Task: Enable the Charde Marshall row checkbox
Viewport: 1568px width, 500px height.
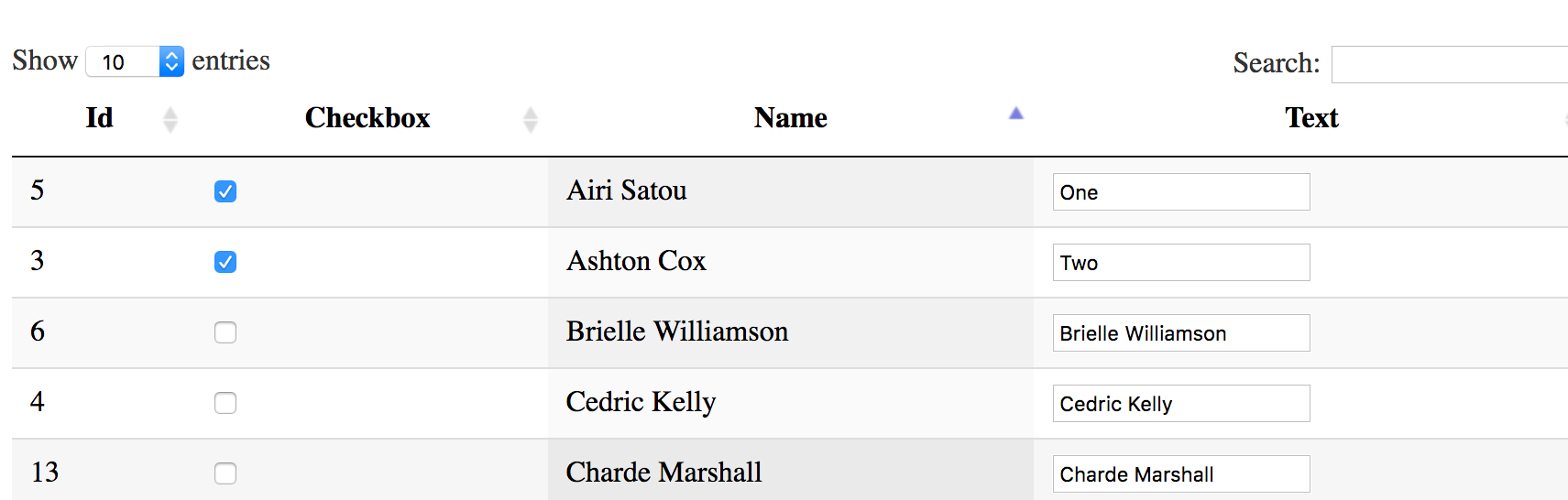Action: (225, 473)
